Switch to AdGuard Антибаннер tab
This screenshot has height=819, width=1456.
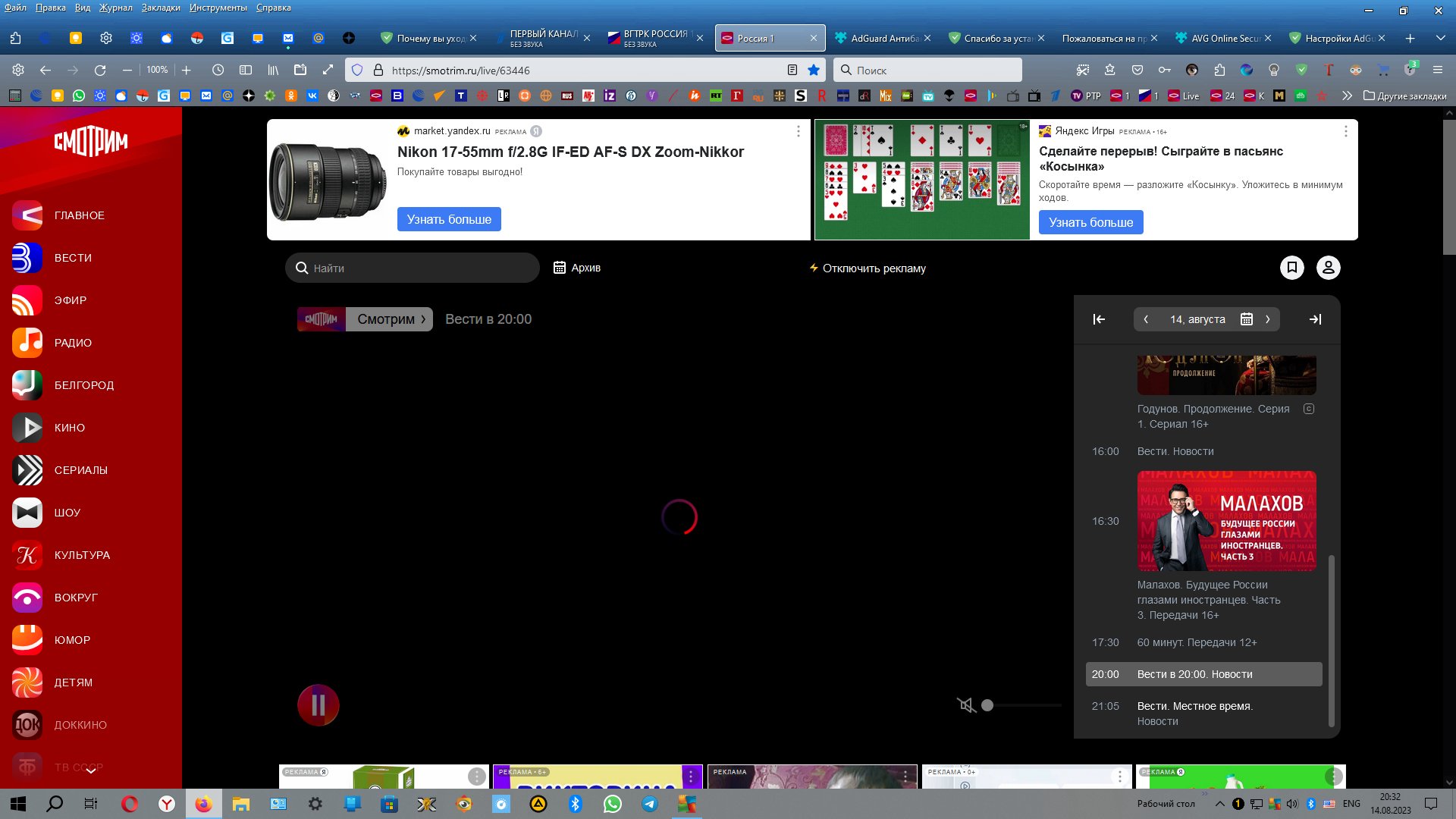(x=882, y=38)
